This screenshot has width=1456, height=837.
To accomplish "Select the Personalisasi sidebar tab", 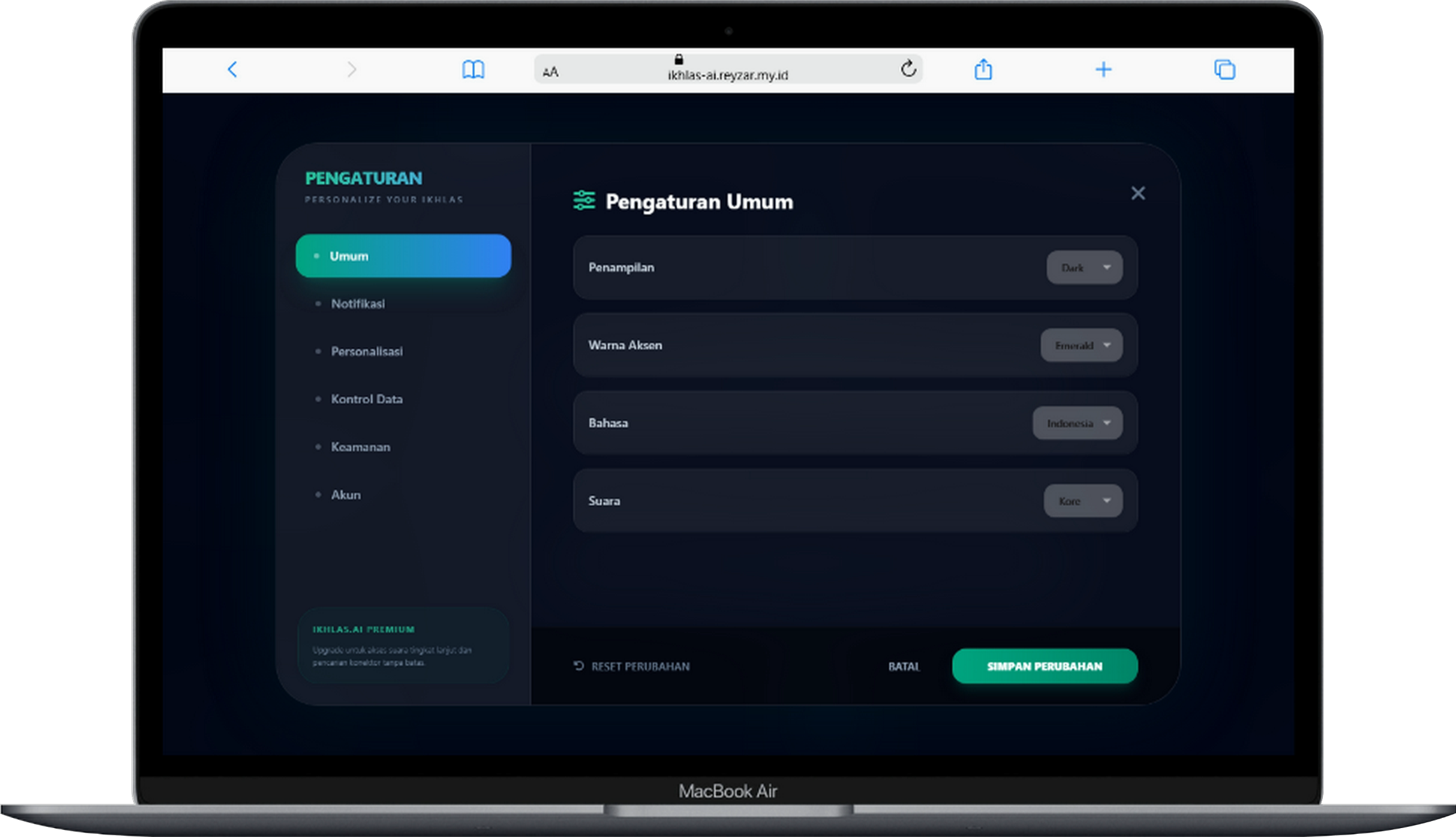I will (366, 352).
